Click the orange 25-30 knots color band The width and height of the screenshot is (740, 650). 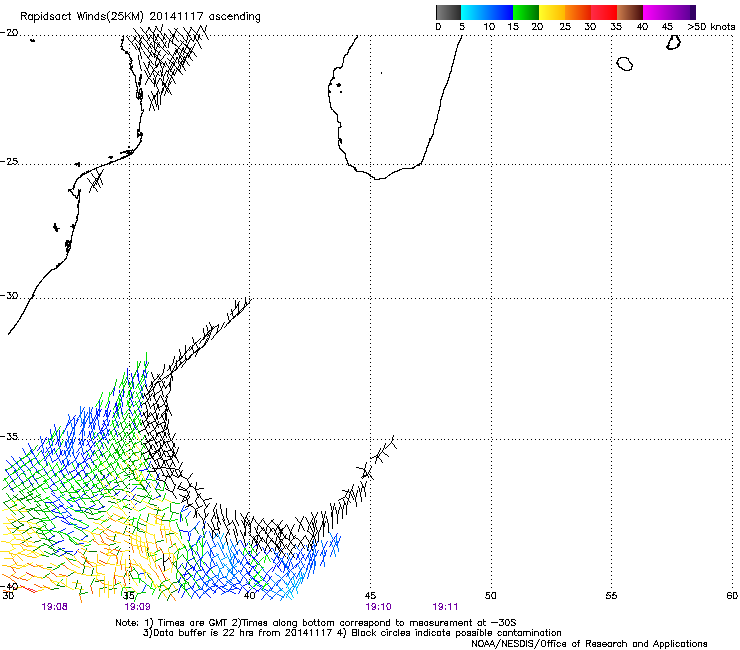[x=578, y=12]
